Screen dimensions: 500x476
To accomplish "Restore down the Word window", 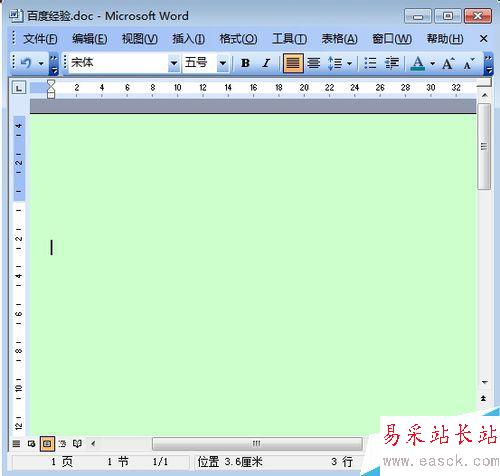I will point(448,16).
